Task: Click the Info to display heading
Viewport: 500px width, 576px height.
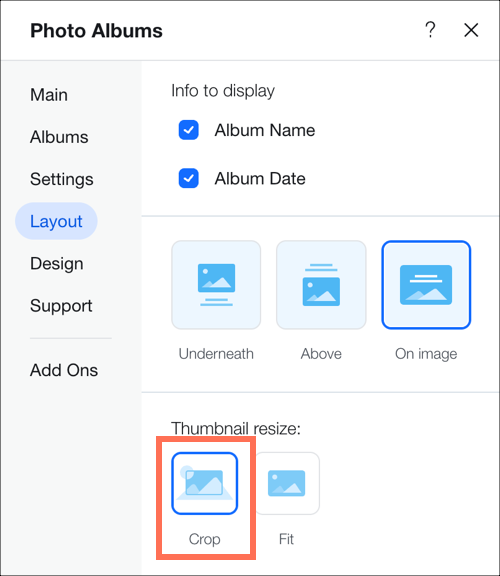Action: pyautogui.click(x=223, y=91)
